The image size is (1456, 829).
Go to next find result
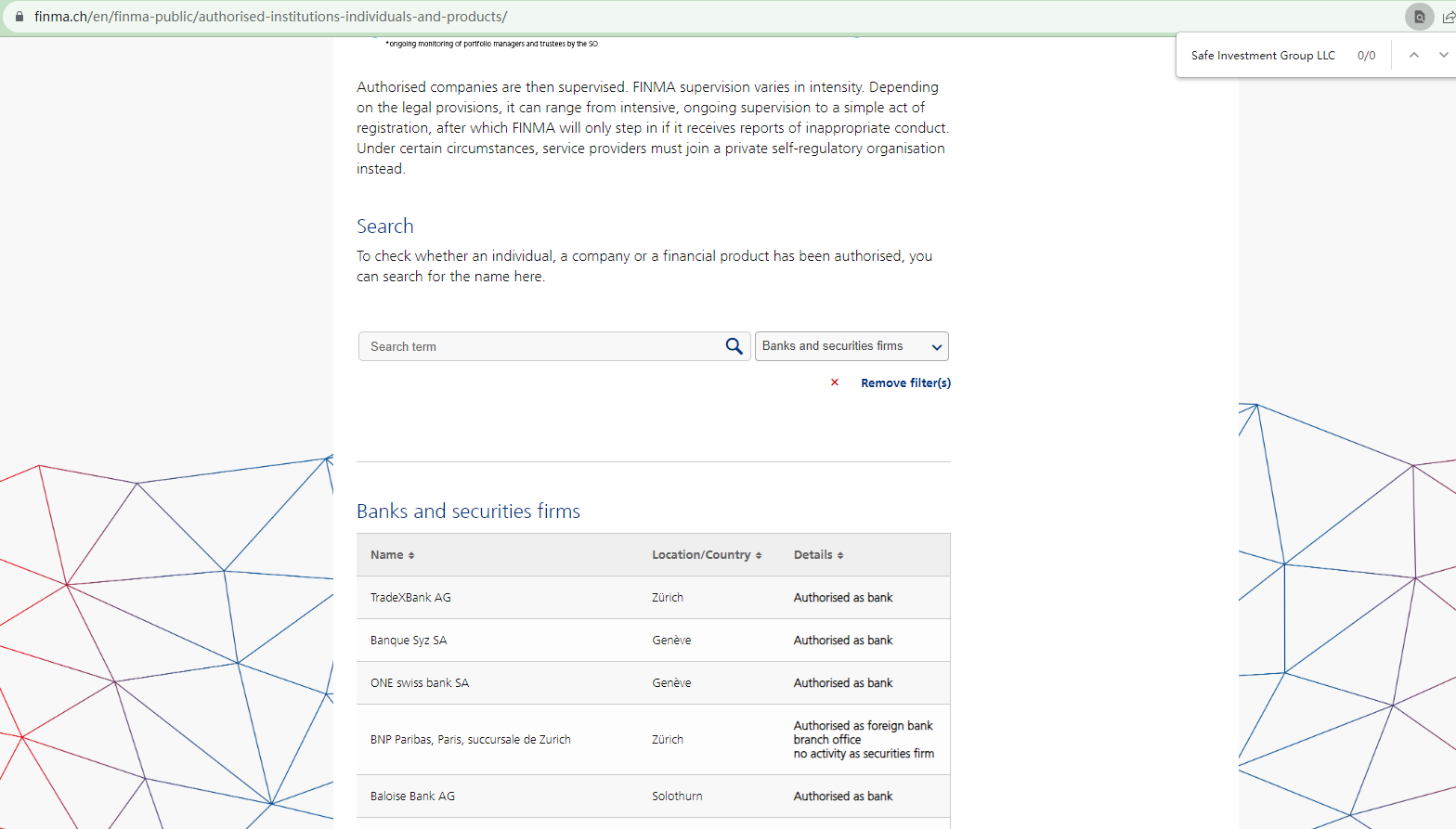[1443, 55]
